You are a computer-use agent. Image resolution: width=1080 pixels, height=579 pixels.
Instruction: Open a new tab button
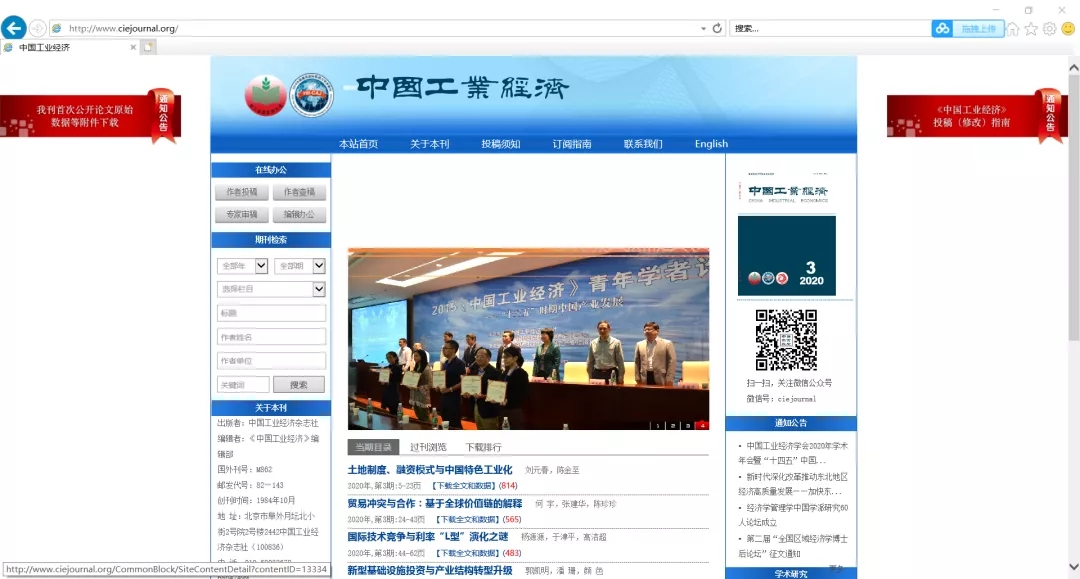coord(148,47)
